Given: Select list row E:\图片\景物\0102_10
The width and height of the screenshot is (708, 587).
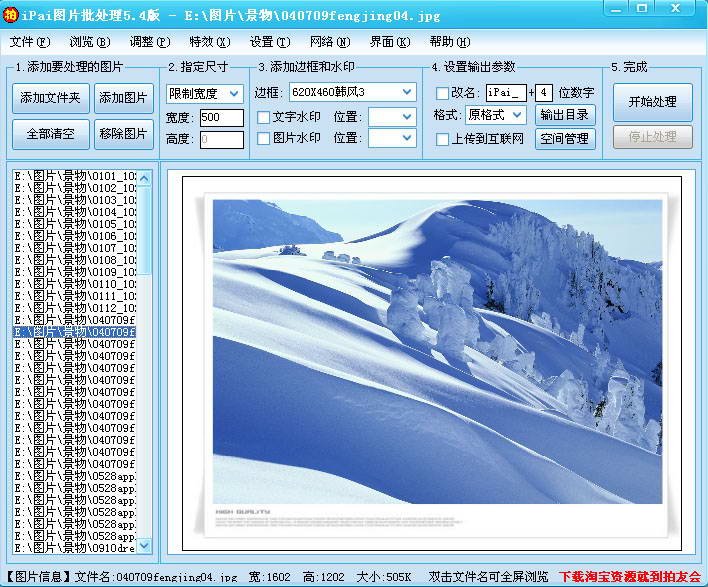Looking at the screenshot, I should [x=75, y=188].
